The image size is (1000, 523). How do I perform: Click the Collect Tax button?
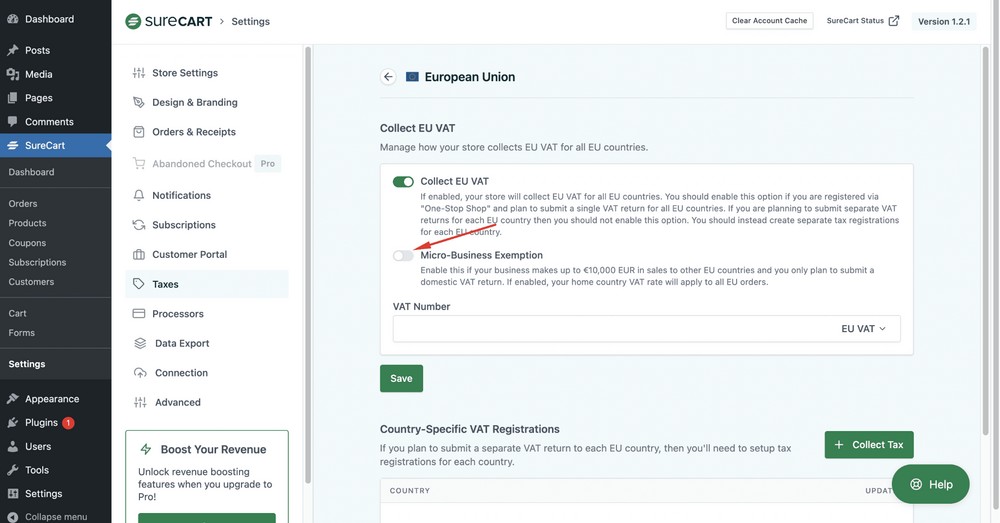click(x=869, y=445)
